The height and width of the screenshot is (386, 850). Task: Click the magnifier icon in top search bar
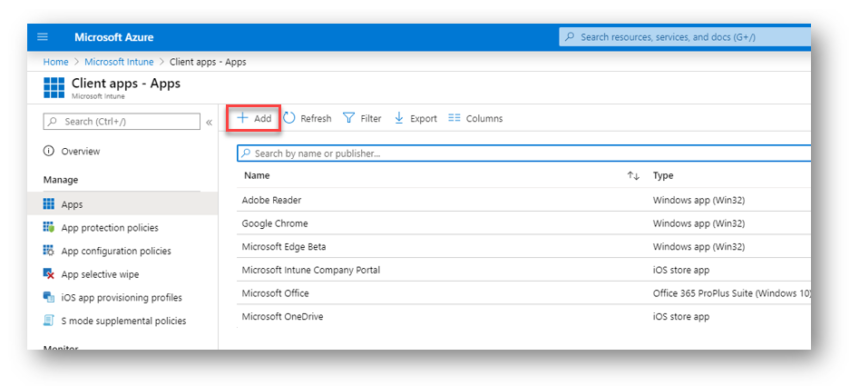[569, 37]
